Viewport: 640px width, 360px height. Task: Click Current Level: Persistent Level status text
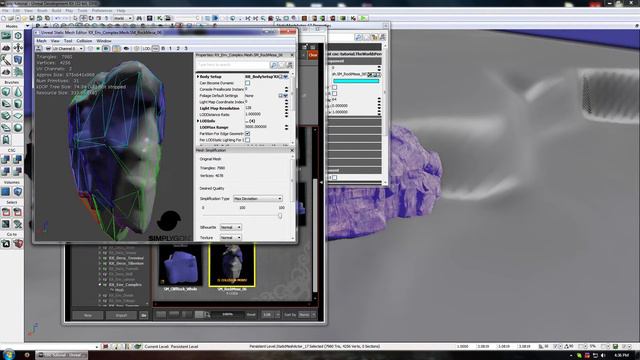tap(171, 347)
